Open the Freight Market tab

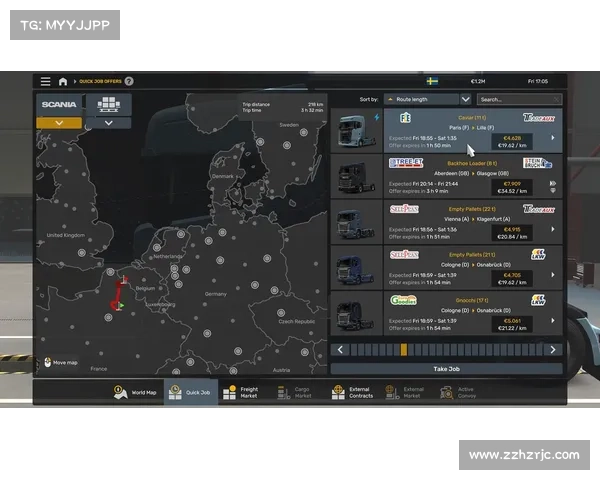(x=241, y=392)
